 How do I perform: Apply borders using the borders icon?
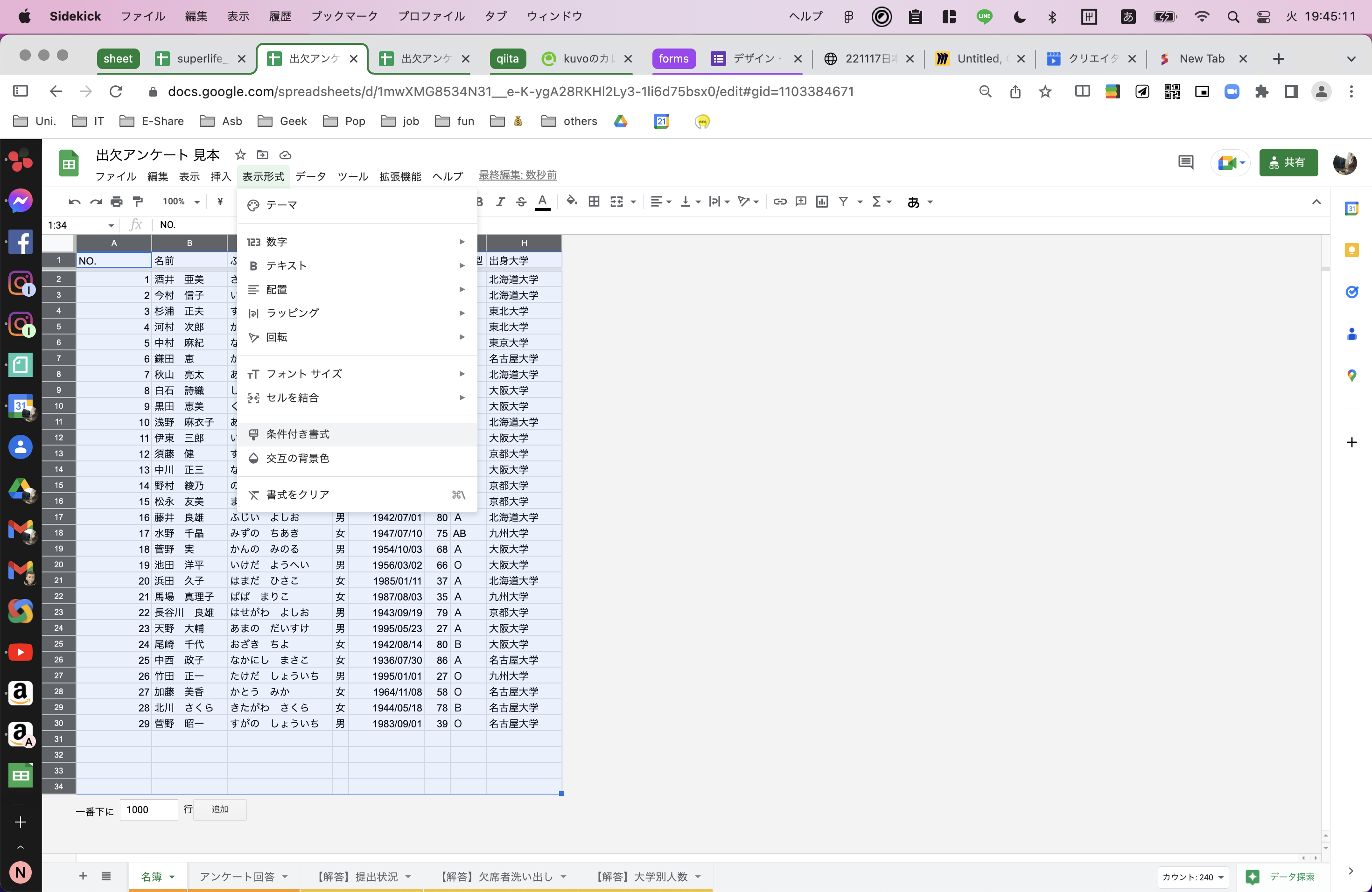click(594, 201)
